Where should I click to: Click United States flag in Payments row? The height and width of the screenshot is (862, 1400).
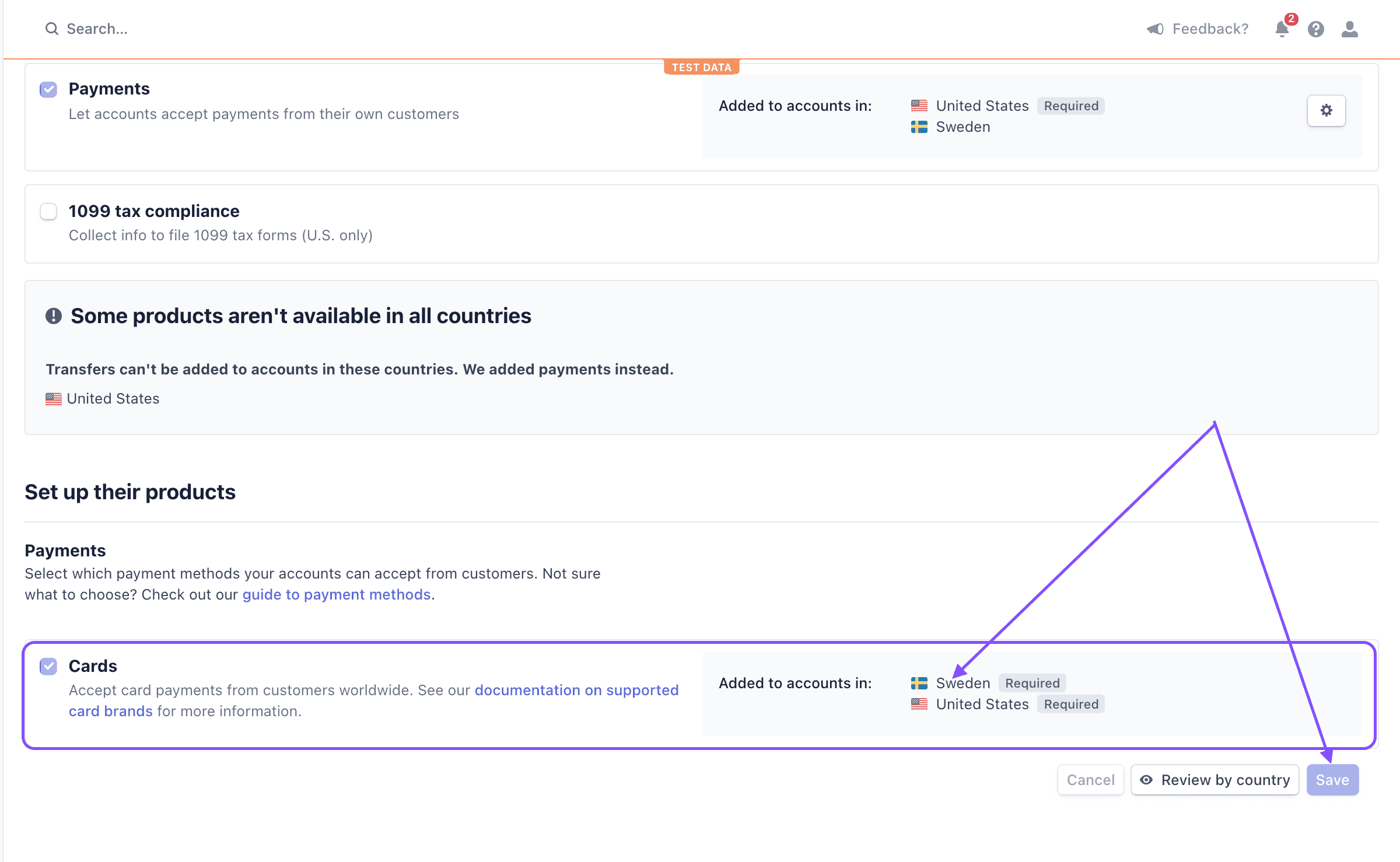[919, 106]
